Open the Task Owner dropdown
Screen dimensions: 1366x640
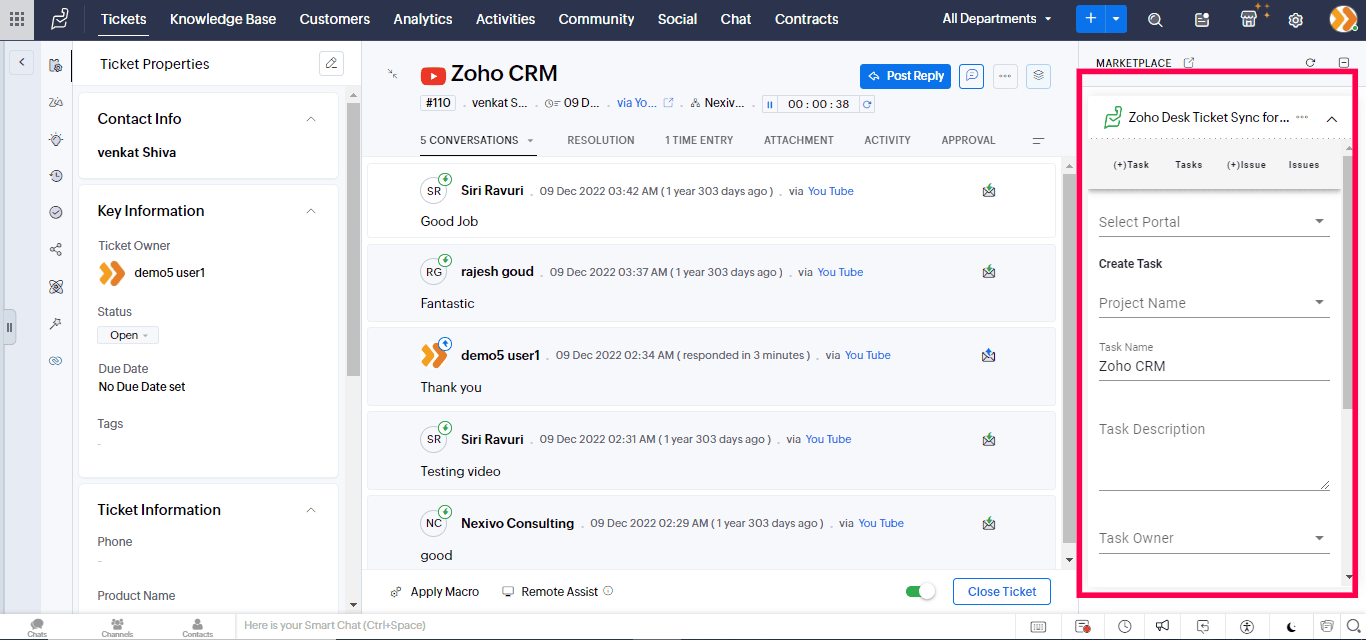click(x=1214, y=538)
